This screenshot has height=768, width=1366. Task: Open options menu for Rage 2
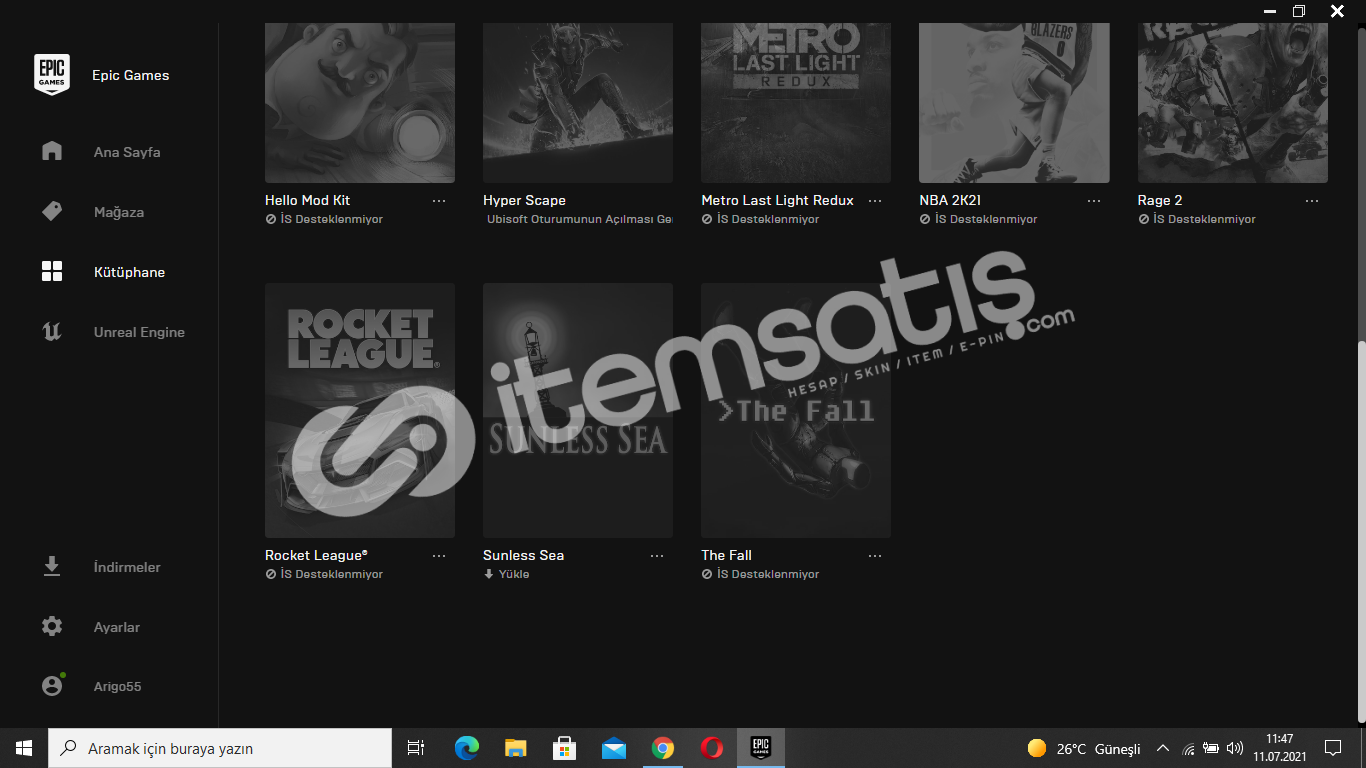tap(1312, 201)
